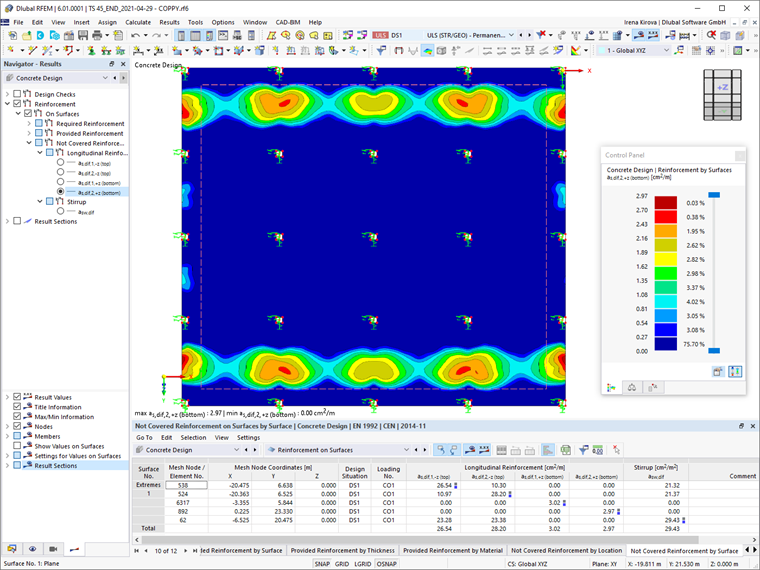Enable Show Values on Surfaces checkbox
The image size is (760, 570).
(17, 445)
